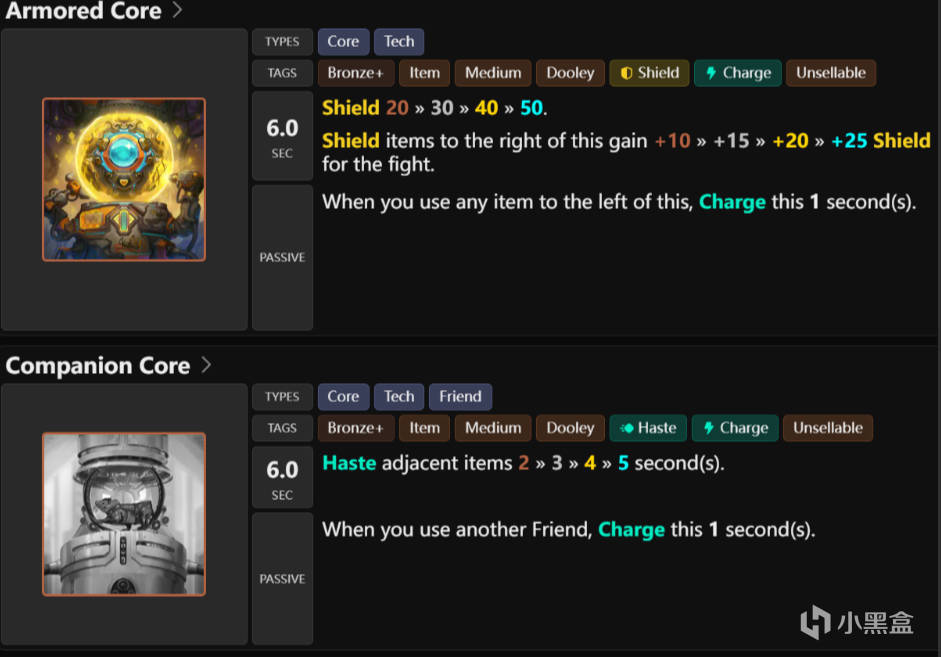Click Unsellable tag on Armored Core

click(830, 73)
